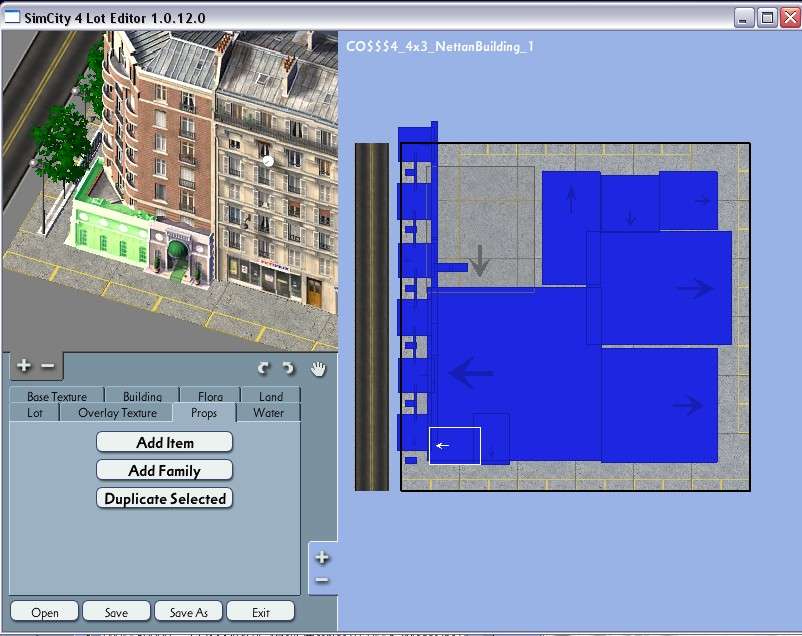
Task: Click the Add Item button
Action: pos(165,442)
